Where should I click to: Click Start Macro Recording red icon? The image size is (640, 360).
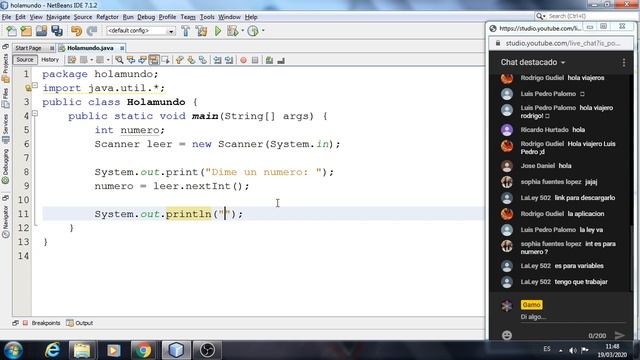point(243,60)
